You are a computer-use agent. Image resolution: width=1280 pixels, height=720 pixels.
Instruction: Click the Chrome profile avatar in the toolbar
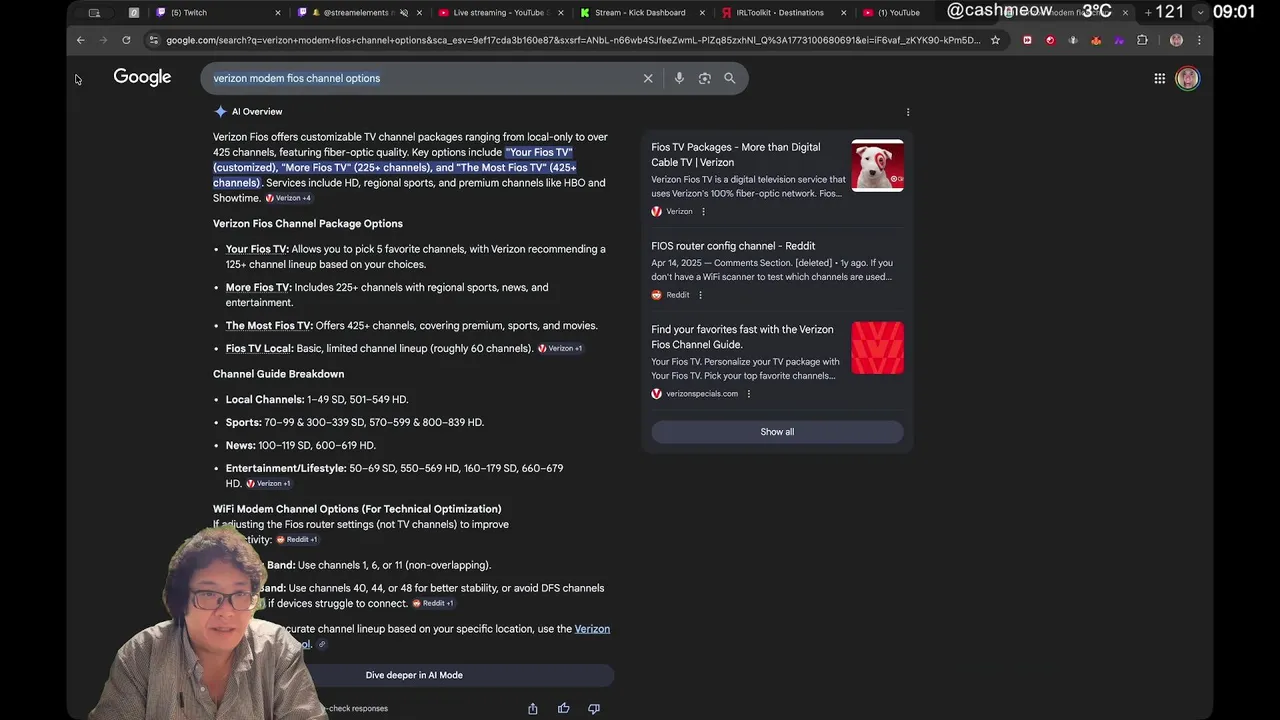[1176, 40]
